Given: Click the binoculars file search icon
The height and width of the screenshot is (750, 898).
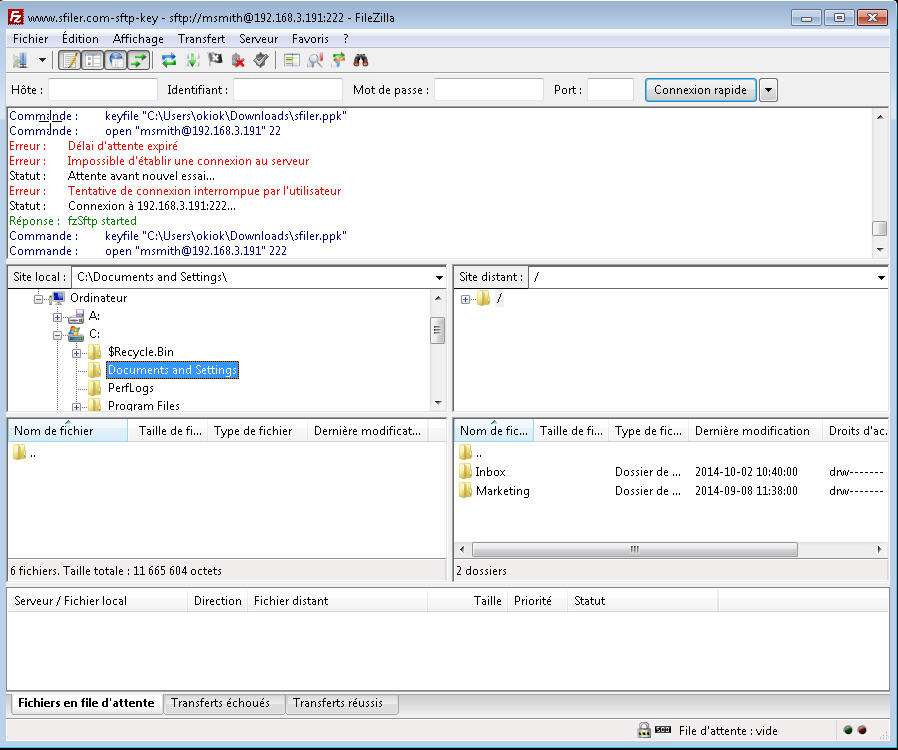Looking at the screenshot, I should click(361, 60).
